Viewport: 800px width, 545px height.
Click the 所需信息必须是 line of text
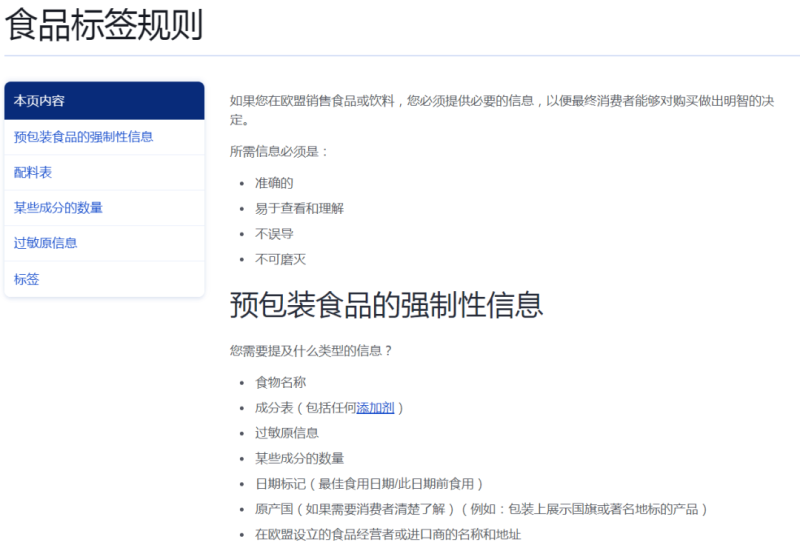pyautogui.click(x=279, y=152)
